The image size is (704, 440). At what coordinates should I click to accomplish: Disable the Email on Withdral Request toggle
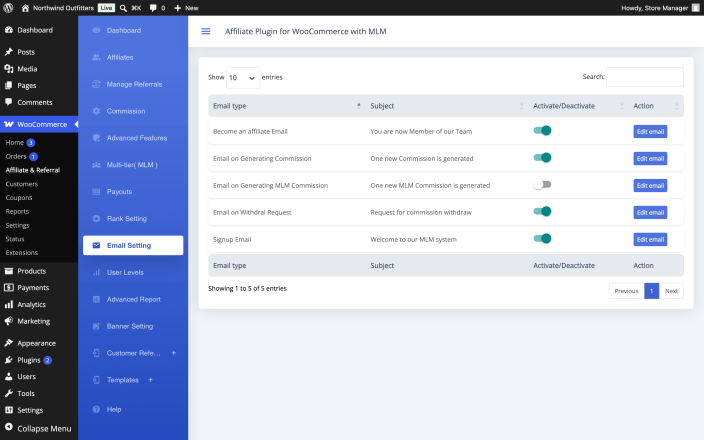pos(542,211)
